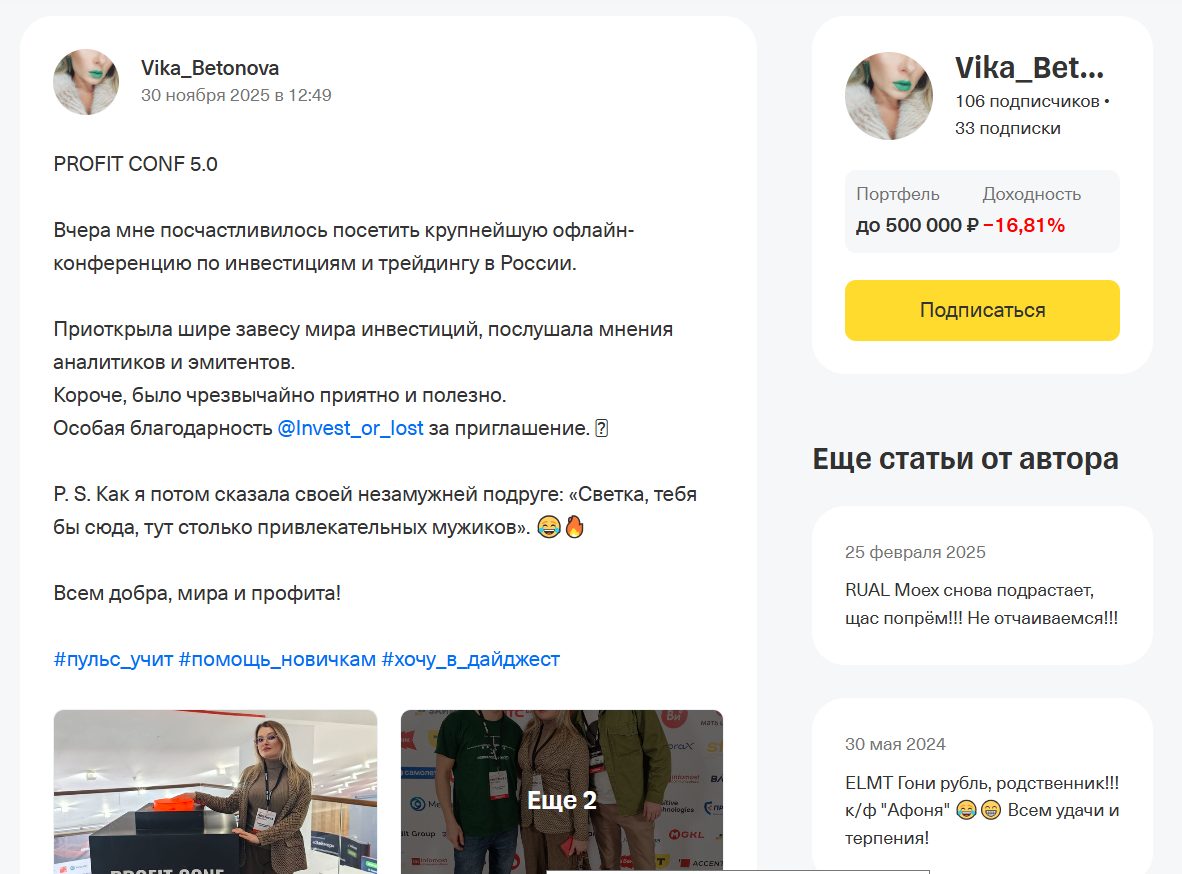Click the 33 подписки subscriptions count
This screenshot has height=874, width=1182.
point(1008,128)
